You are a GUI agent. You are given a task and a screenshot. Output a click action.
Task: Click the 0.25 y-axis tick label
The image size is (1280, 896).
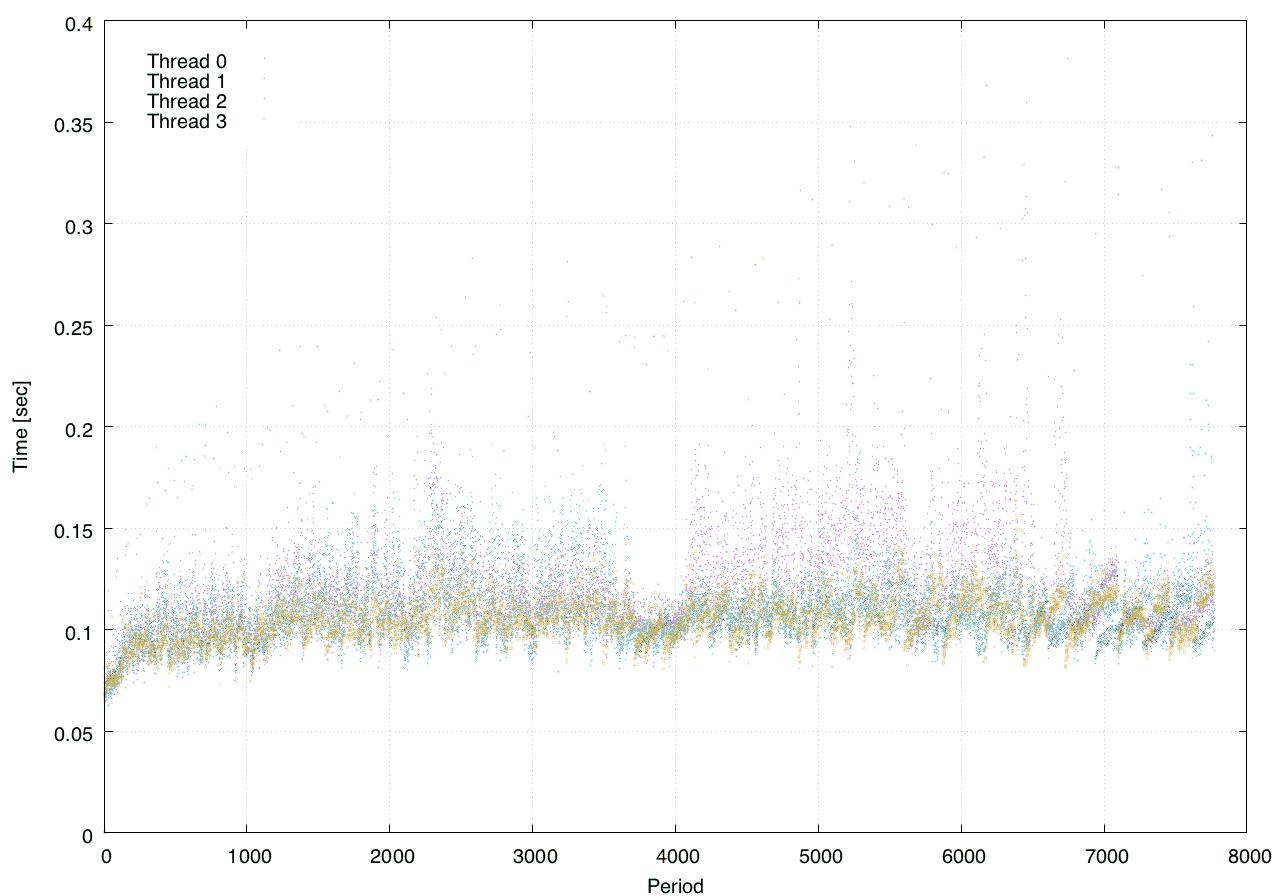pyautogui.click(x=73, y=327)
